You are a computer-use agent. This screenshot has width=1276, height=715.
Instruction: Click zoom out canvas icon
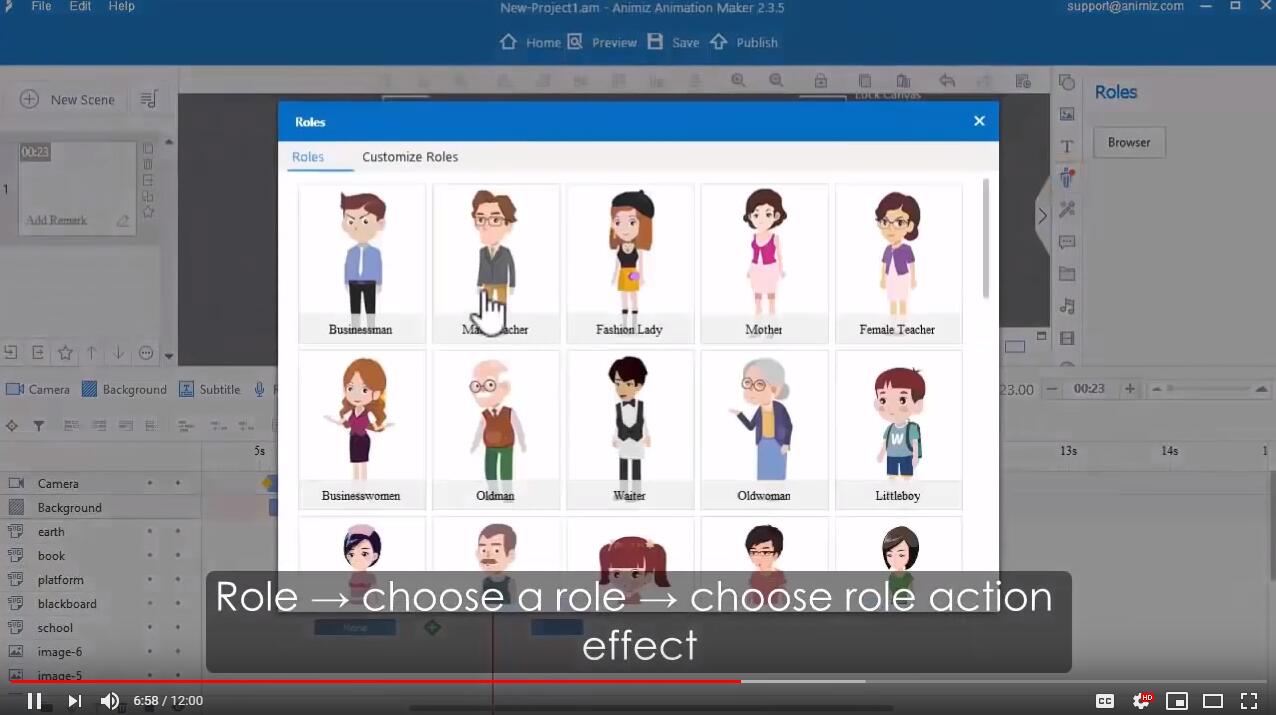[776, 80]
